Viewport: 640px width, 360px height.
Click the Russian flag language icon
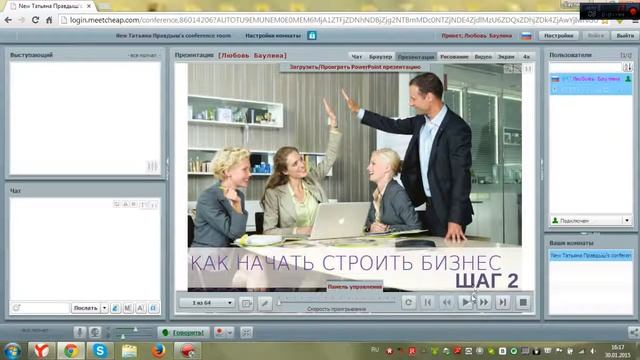coord(527,36)
